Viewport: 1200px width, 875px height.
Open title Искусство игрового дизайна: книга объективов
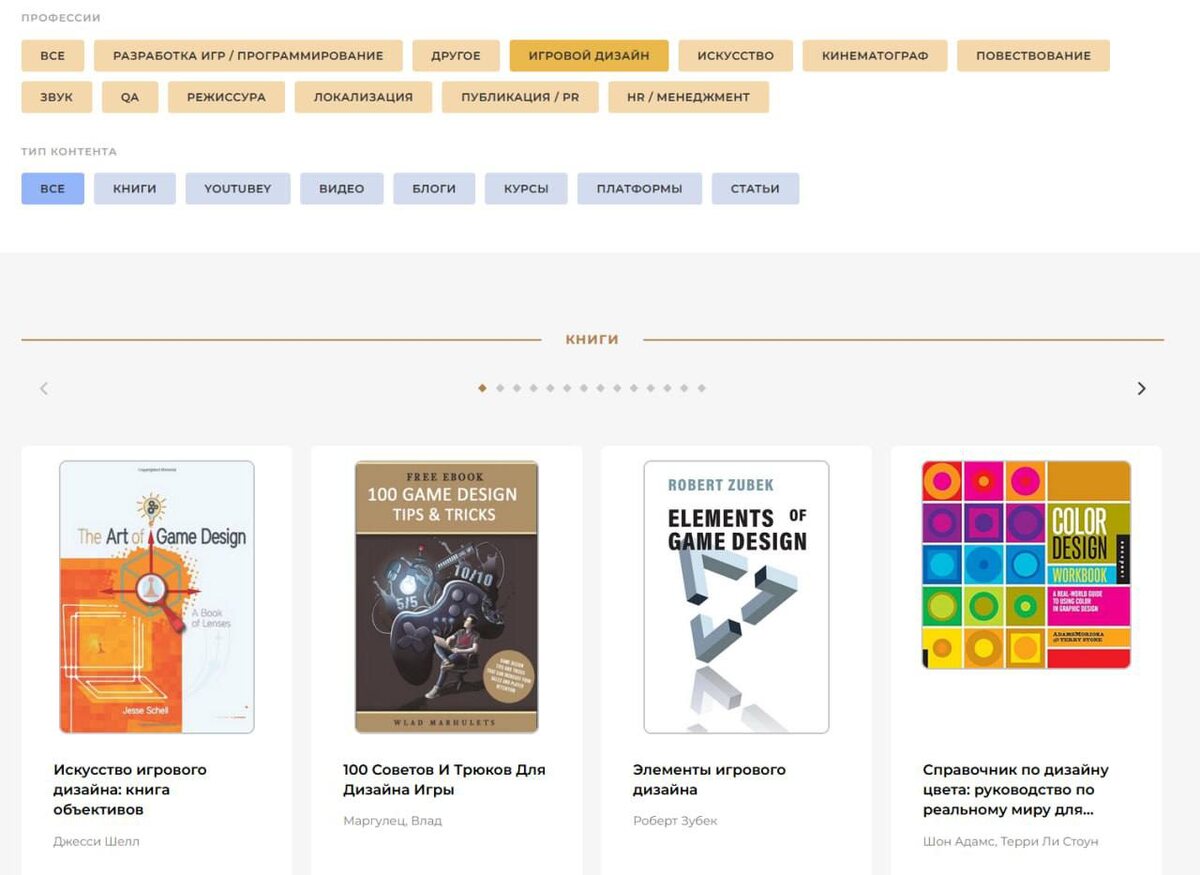point(130,790)
